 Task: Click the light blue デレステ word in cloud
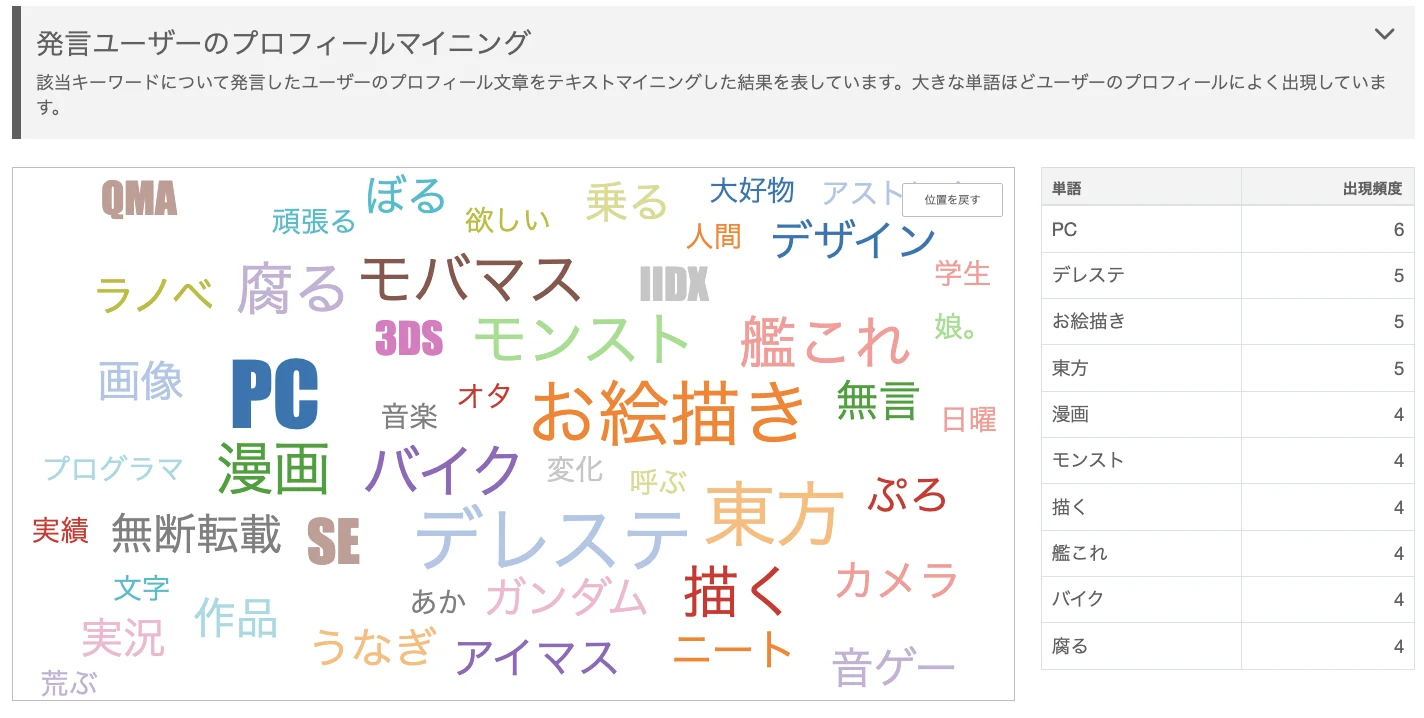point(552,538)
